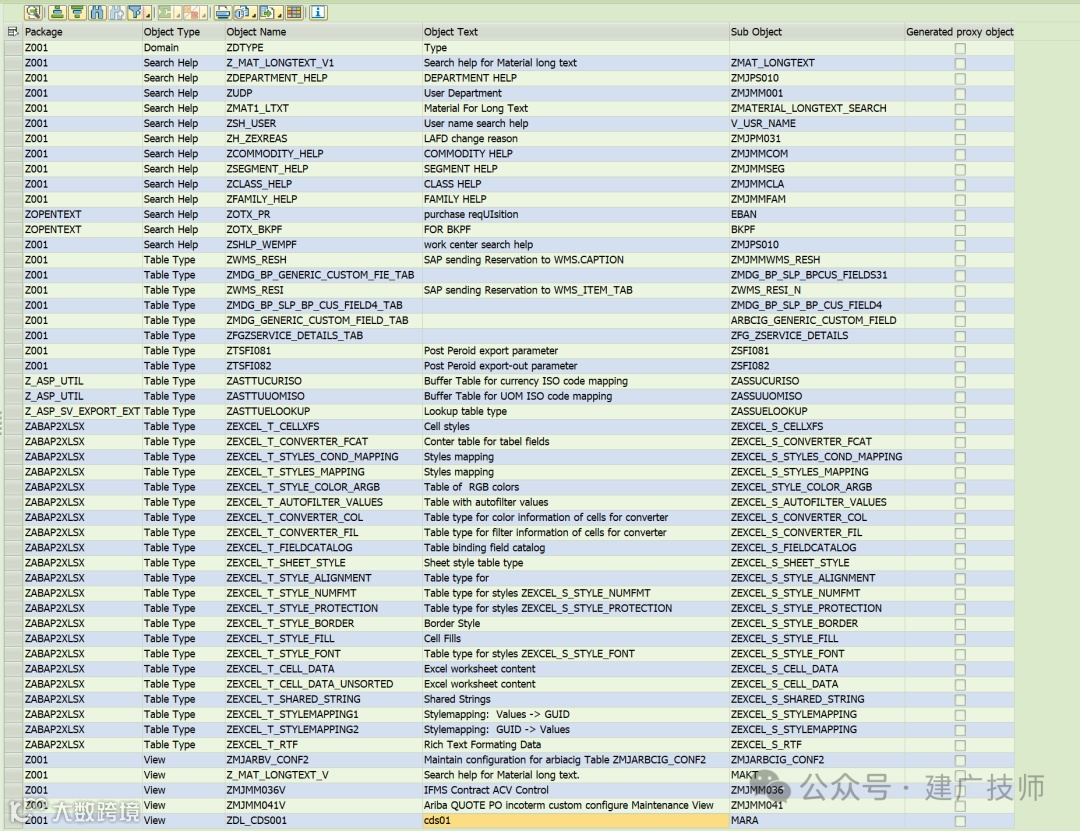Tick proxy checkbox for ZEXCEL_T_STYLE_FONT row

pyautogui.click(x=960, y=655)
